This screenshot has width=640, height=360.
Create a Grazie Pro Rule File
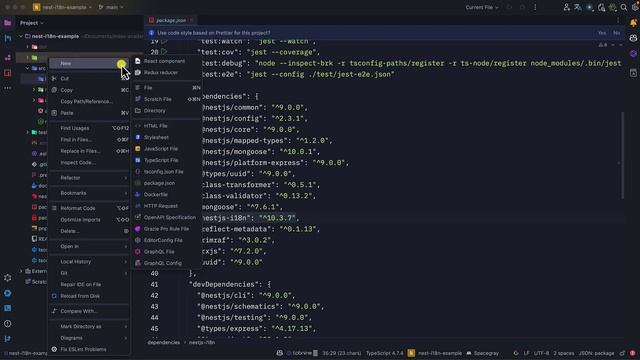pos(167,229)
